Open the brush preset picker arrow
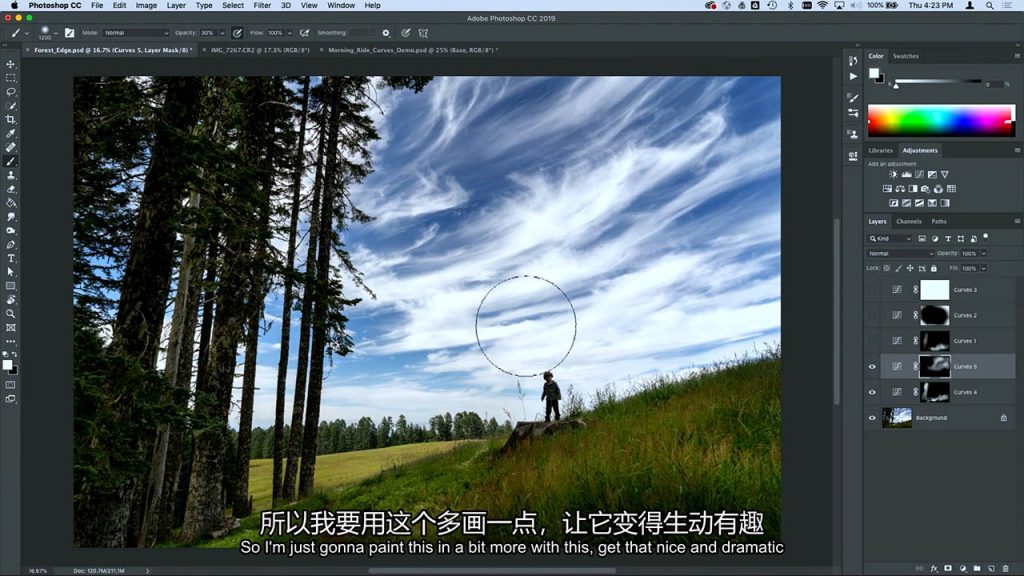1024x576 pixels. [56, 33]
